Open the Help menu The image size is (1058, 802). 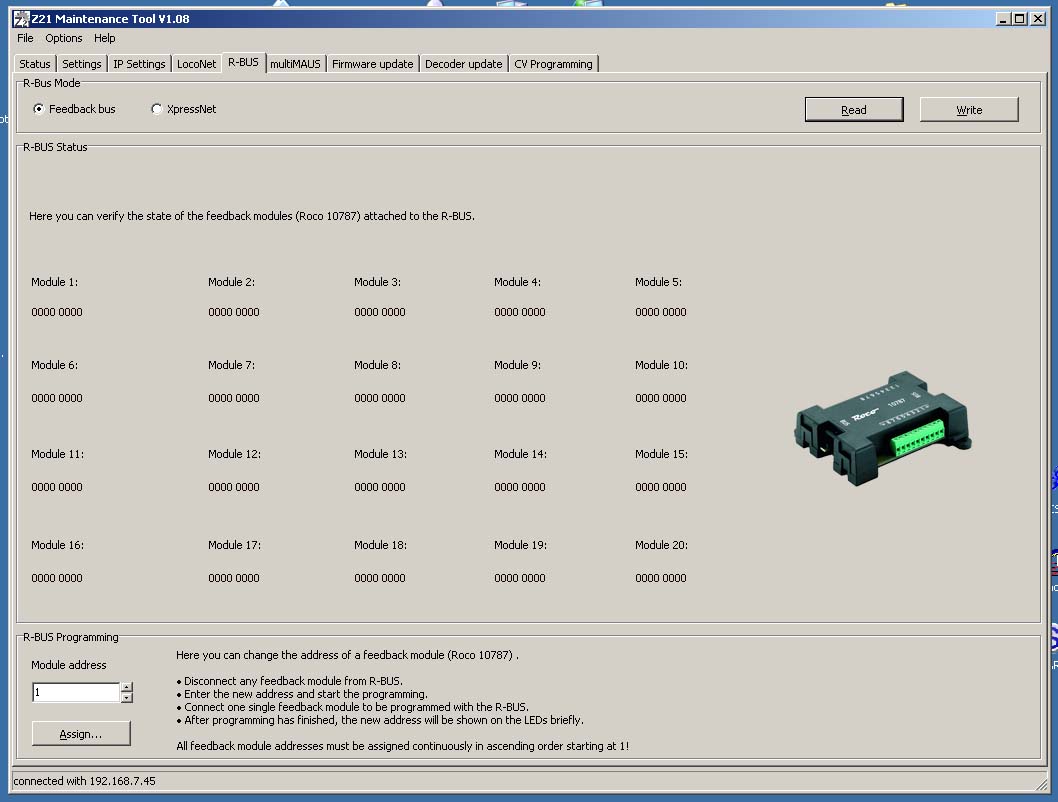105,38
